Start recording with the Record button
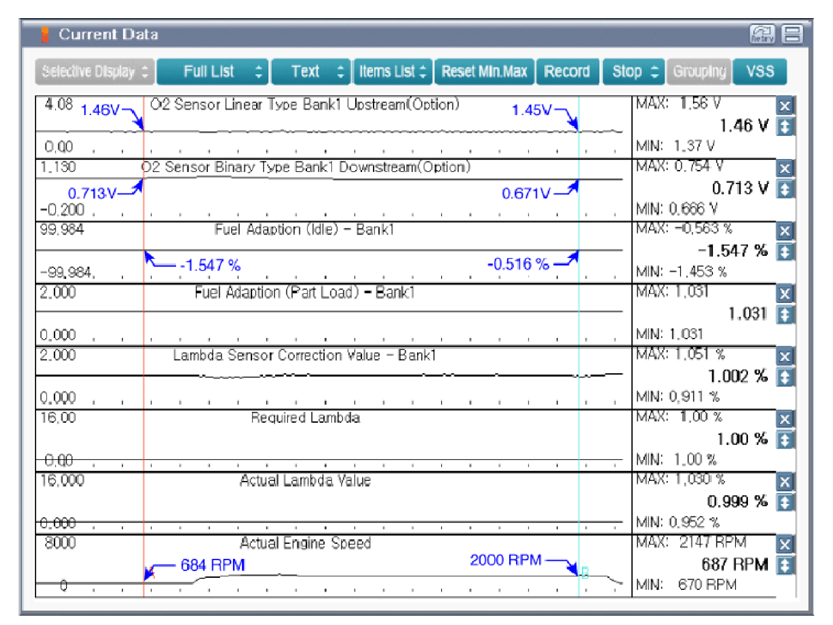Screen dimensions: 833x625 (x=566, y=72)
